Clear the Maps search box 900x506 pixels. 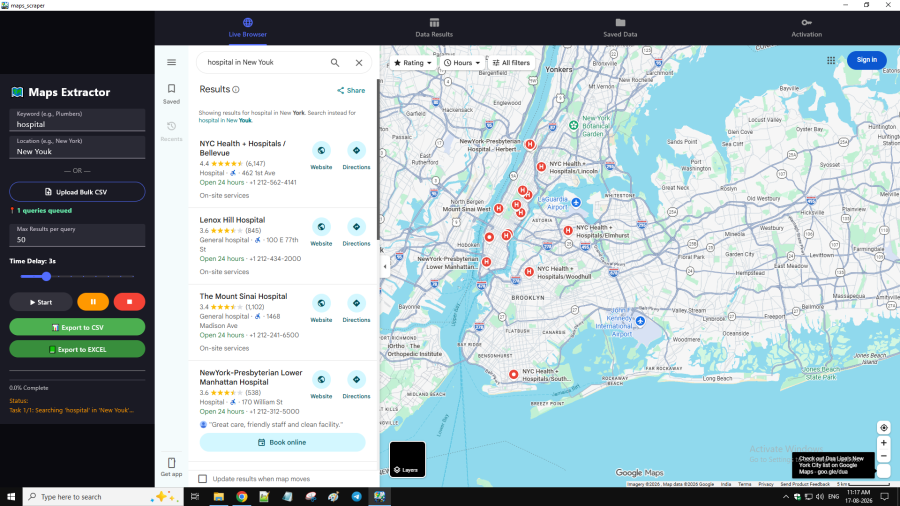[359, 63]
